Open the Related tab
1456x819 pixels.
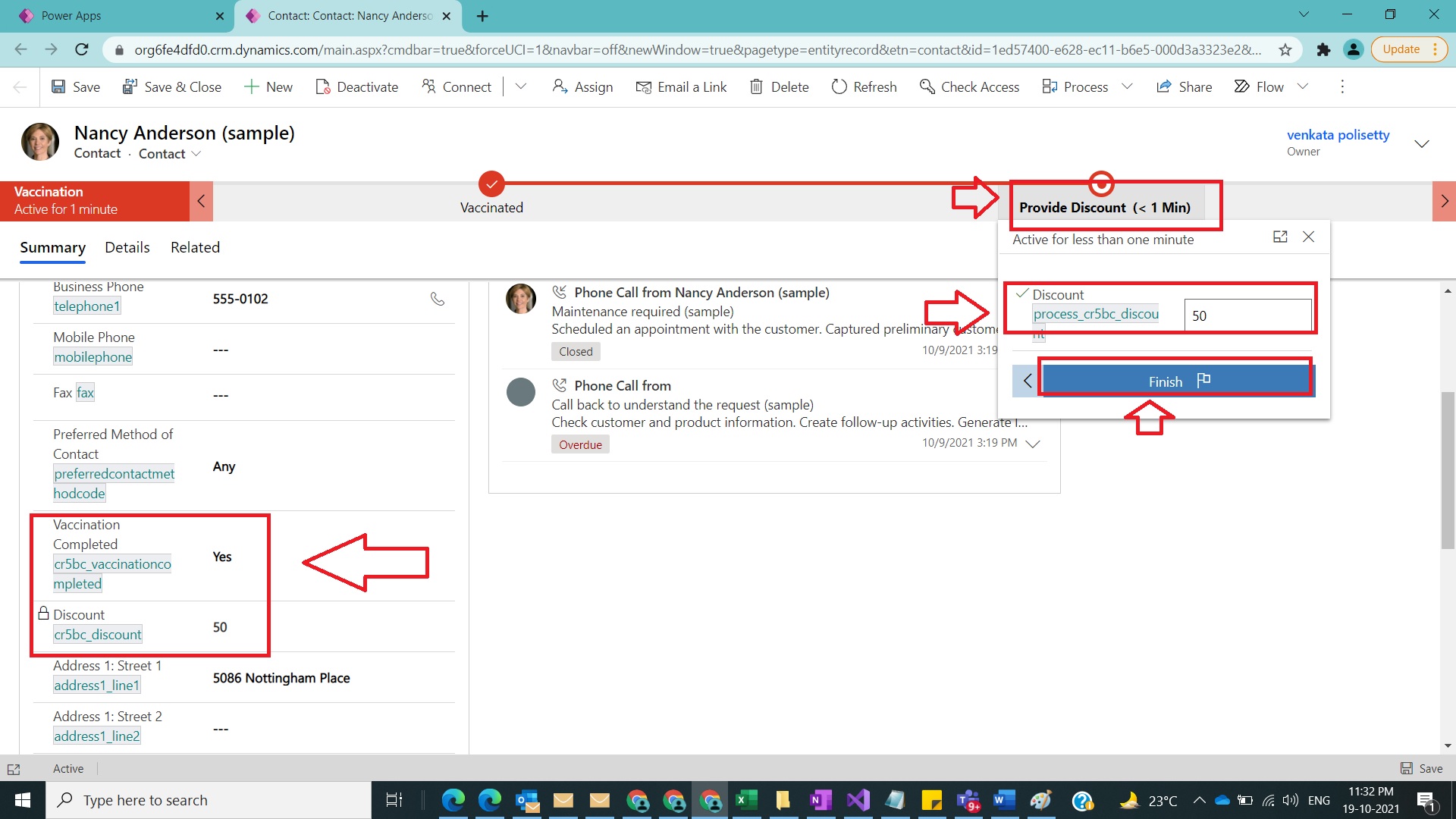pos(195,247)
